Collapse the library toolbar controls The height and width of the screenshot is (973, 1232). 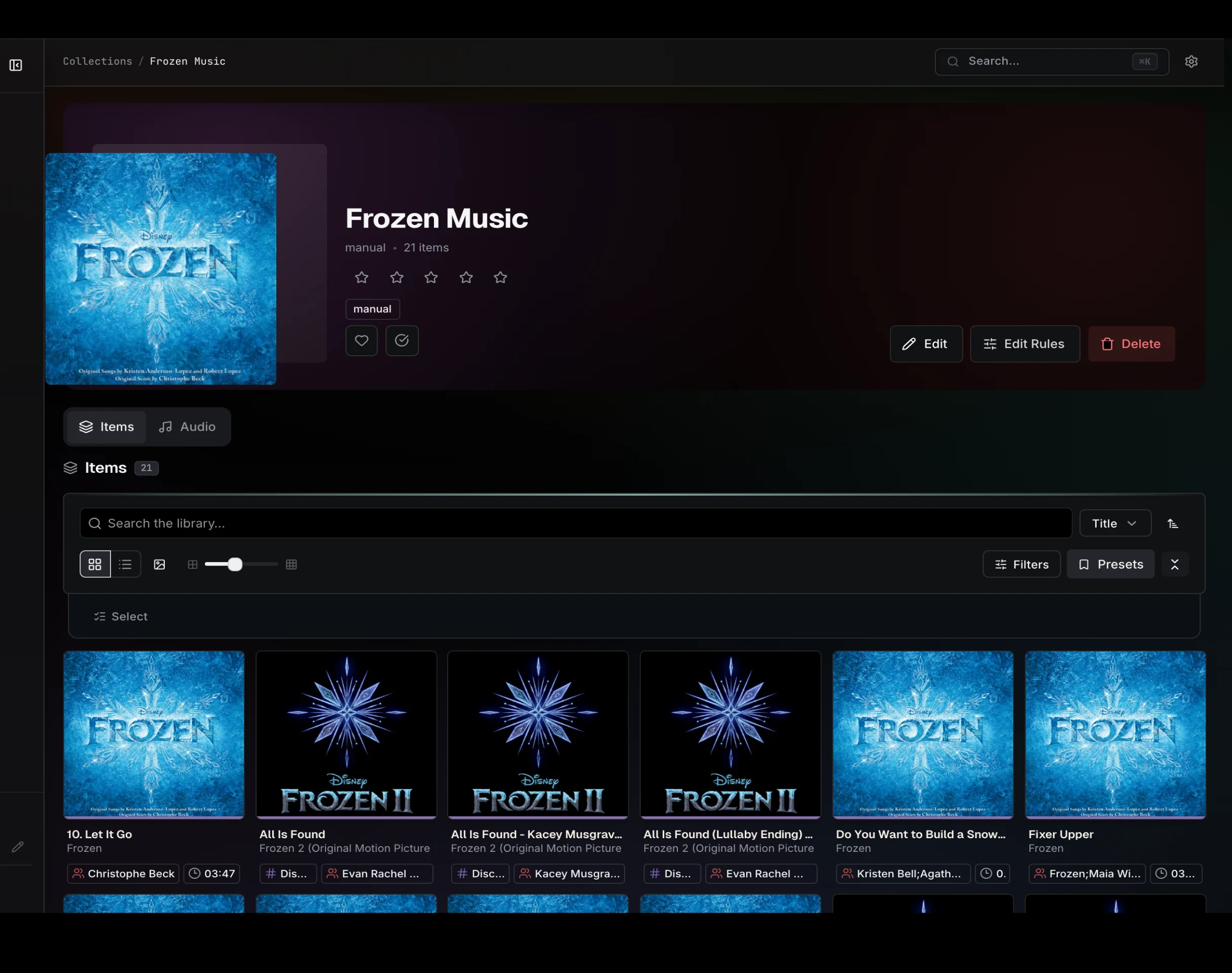coord(1174,564)
